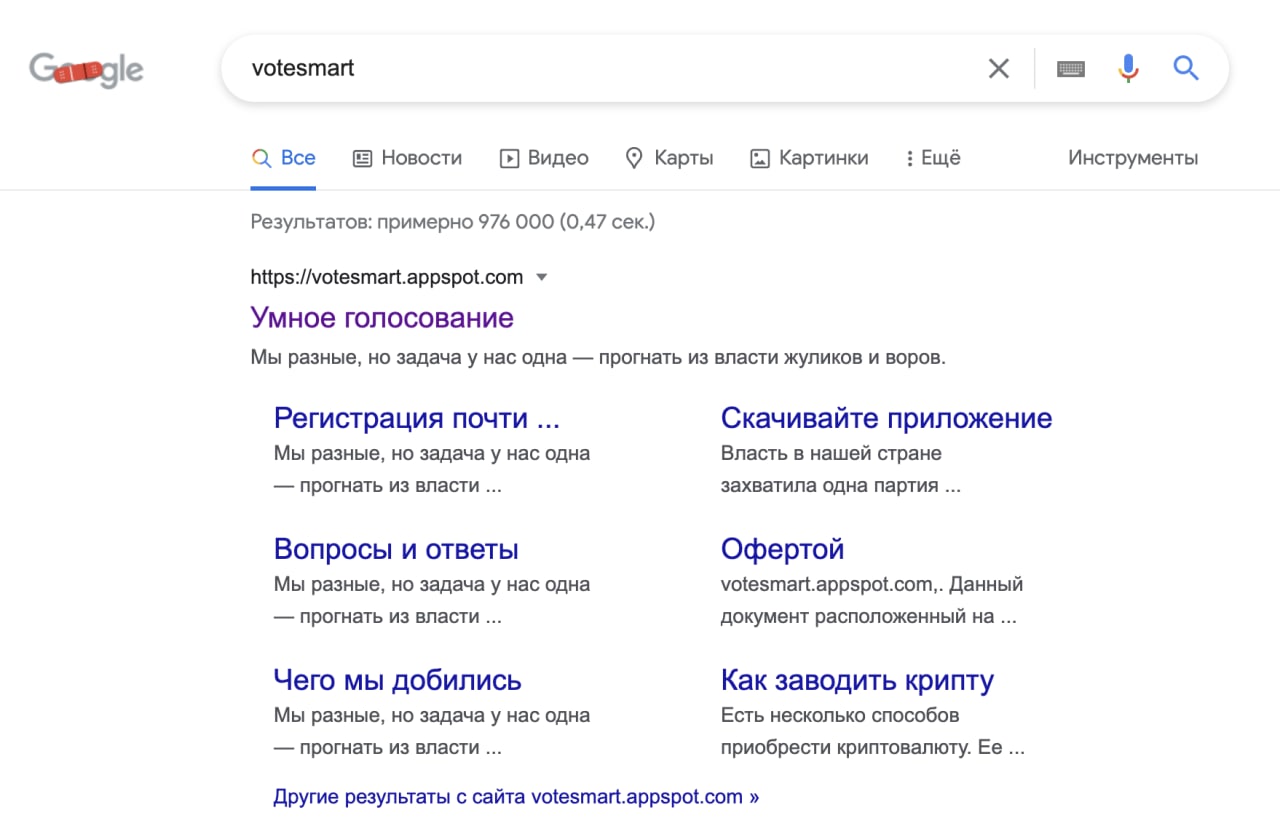The image size is (1280, 834).
Task: Click Другие результаты с сайта votesmart.appspot.com
Action: [516, 797]
